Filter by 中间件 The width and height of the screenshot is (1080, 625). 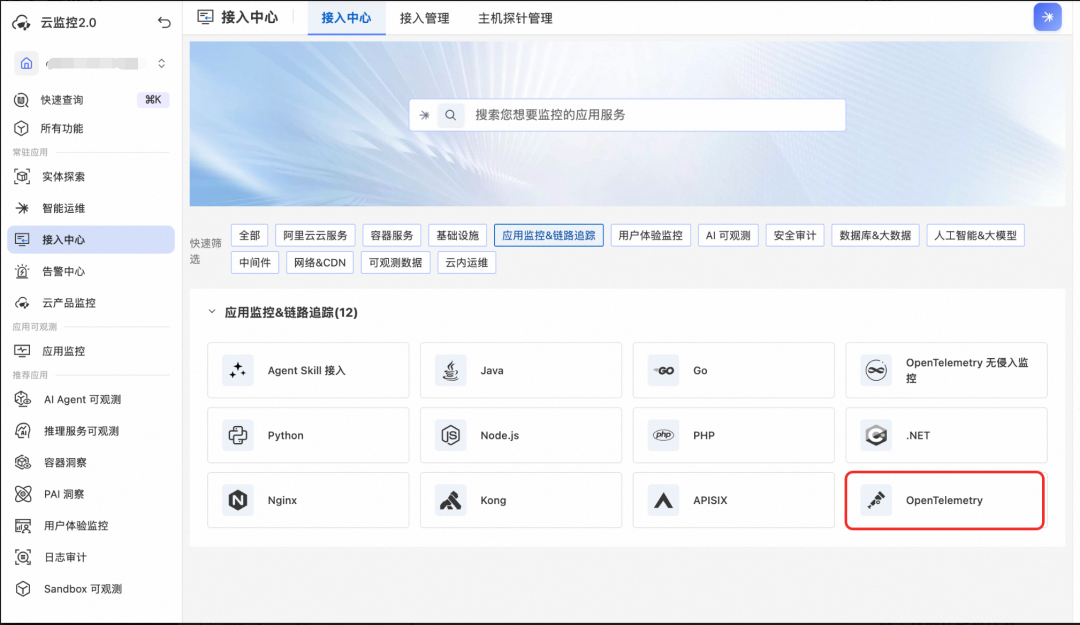pyautogui.click(x=255, y=263)
